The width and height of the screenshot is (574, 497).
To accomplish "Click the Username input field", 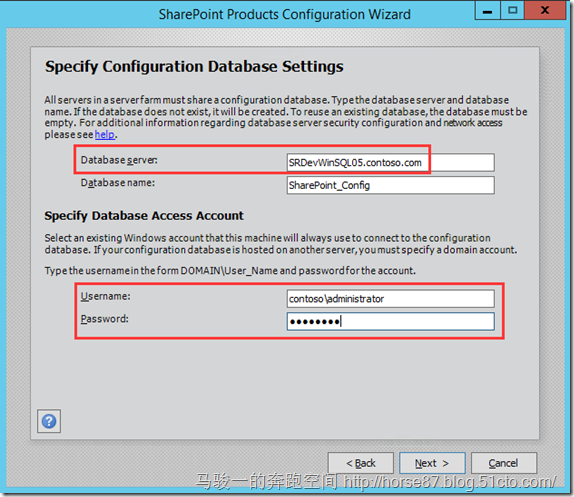I will coord(390,299).
